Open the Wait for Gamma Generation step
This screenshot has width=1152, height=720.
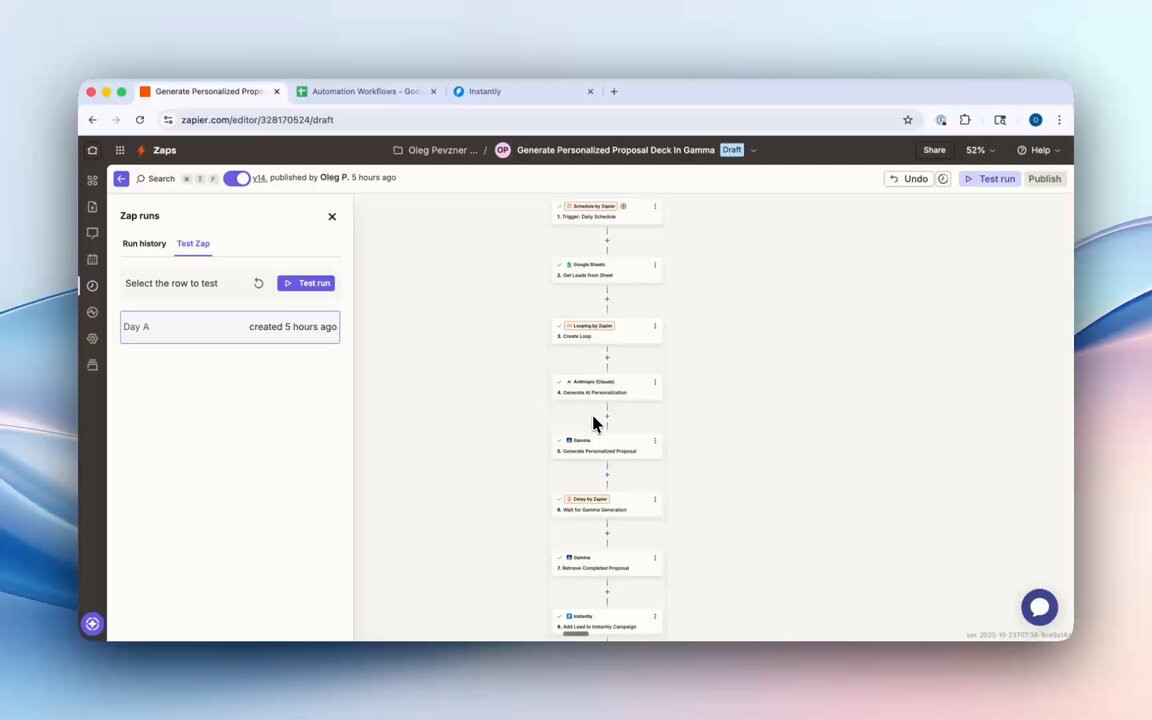click(x=607, y=504)
